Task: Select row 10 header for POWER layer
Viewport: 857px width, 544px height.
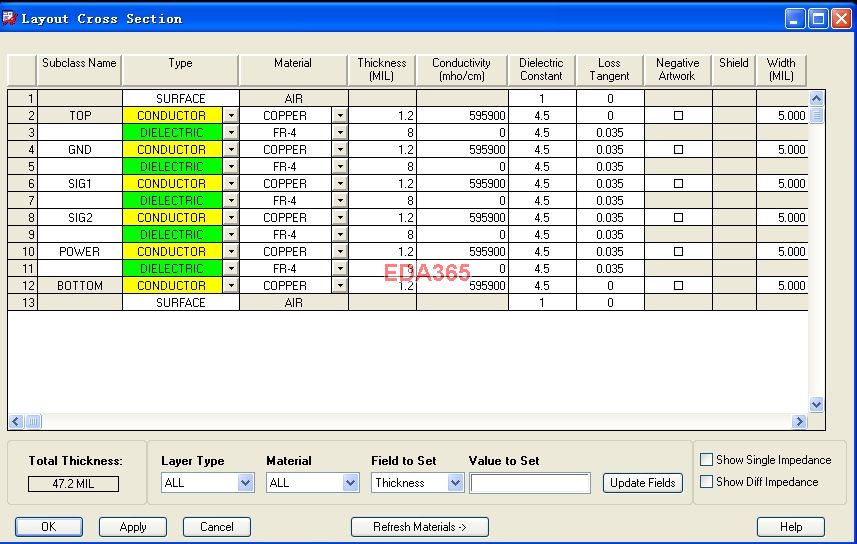Action: pos(22,252)
